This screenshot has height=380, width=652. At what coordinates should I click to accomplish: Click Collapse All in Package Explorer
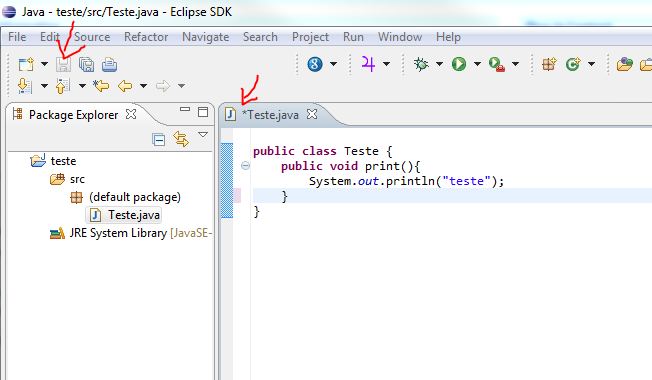click(158, 140)
